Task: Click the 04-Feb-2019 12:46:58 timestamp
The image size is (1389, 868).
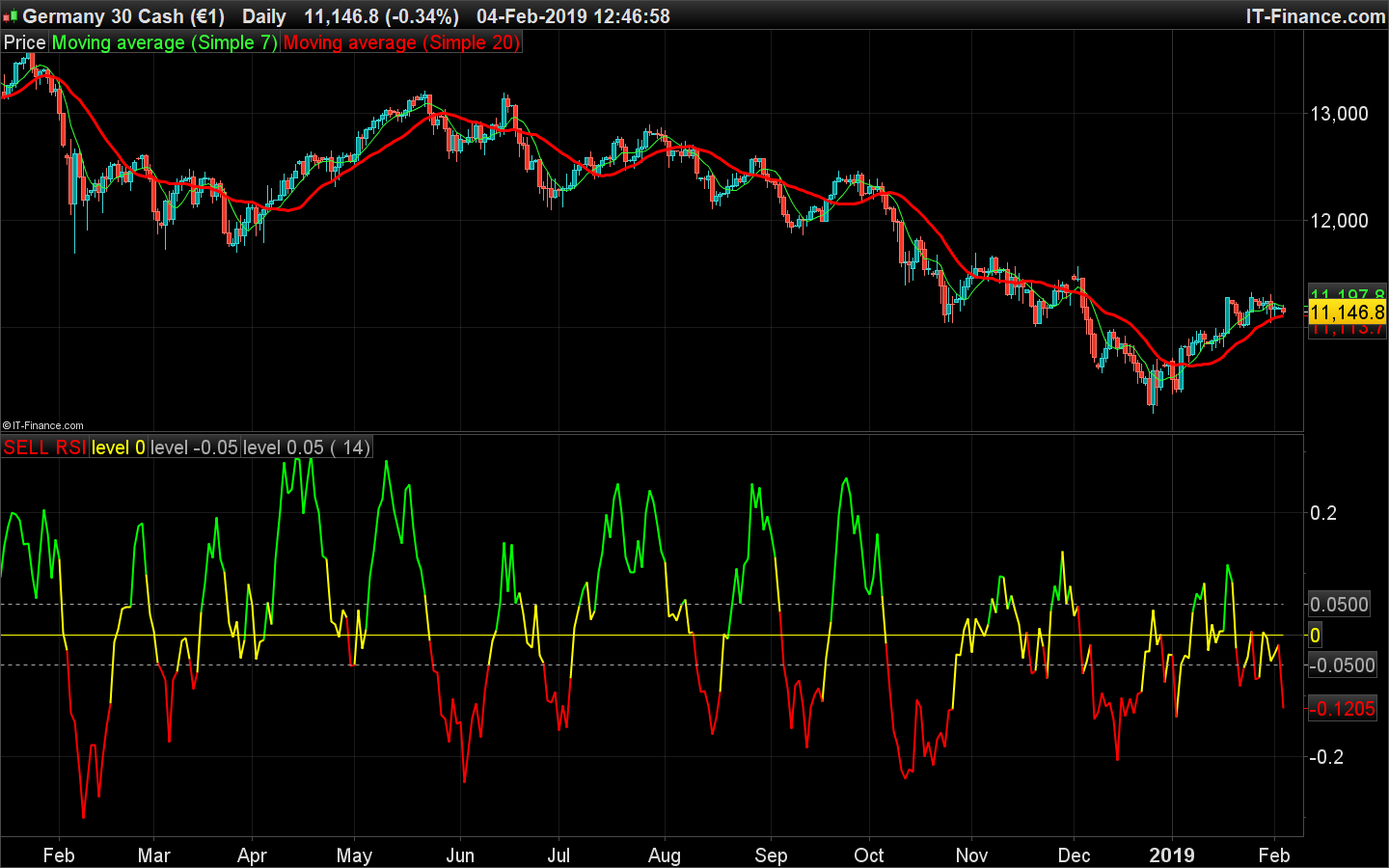Action: coord(573,16)
